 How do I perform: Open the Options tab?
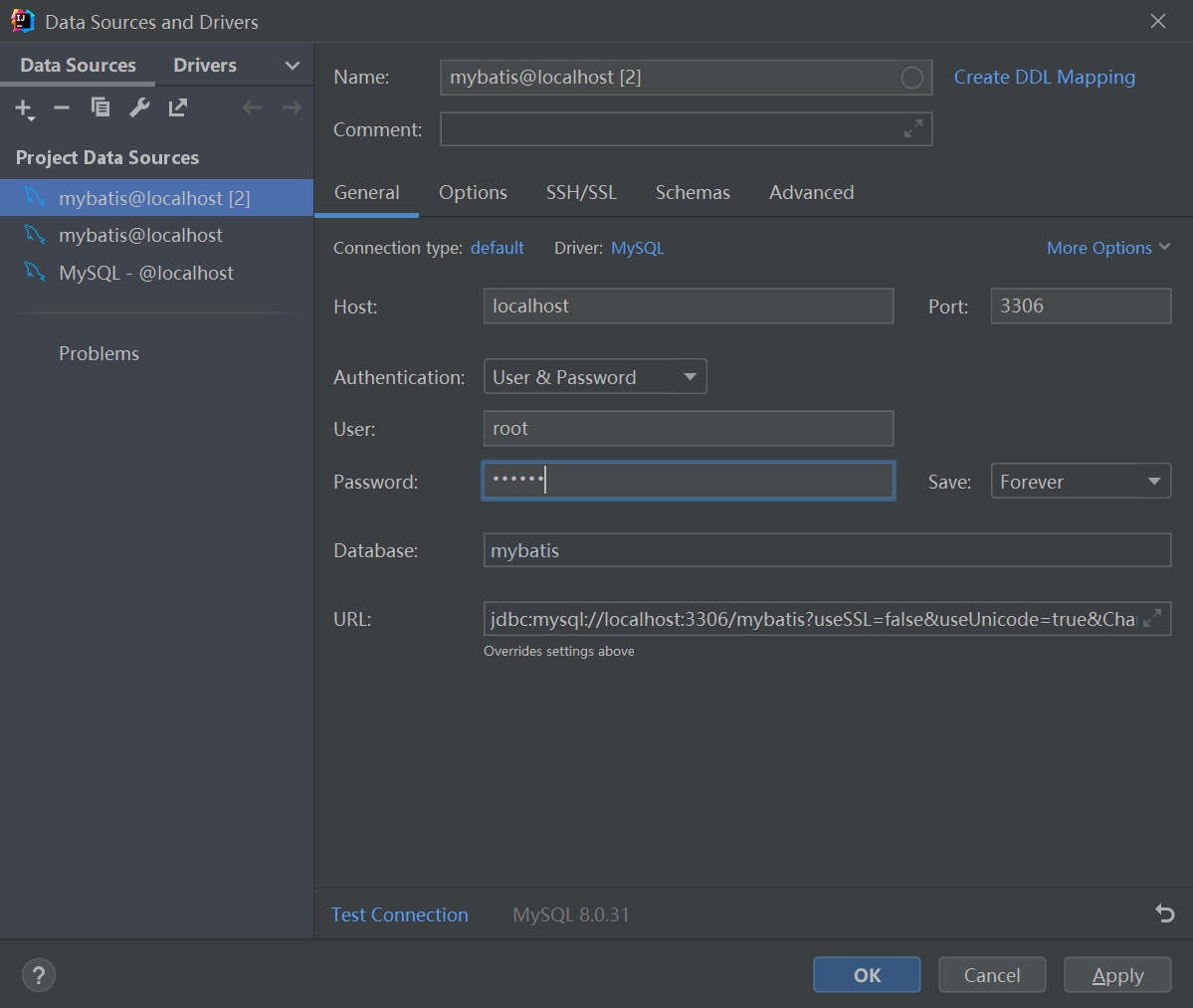(x=473, y=192)
